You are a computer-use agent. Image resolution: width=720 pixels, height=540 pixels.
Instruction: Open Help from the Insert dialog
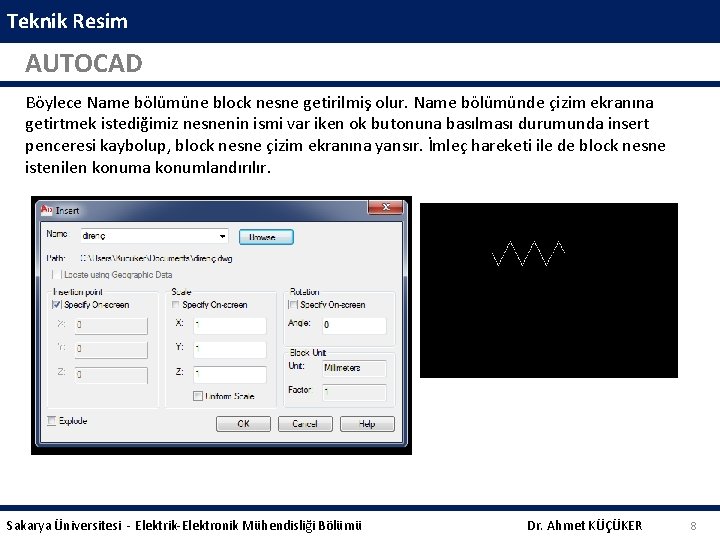[x=367, y=424]
